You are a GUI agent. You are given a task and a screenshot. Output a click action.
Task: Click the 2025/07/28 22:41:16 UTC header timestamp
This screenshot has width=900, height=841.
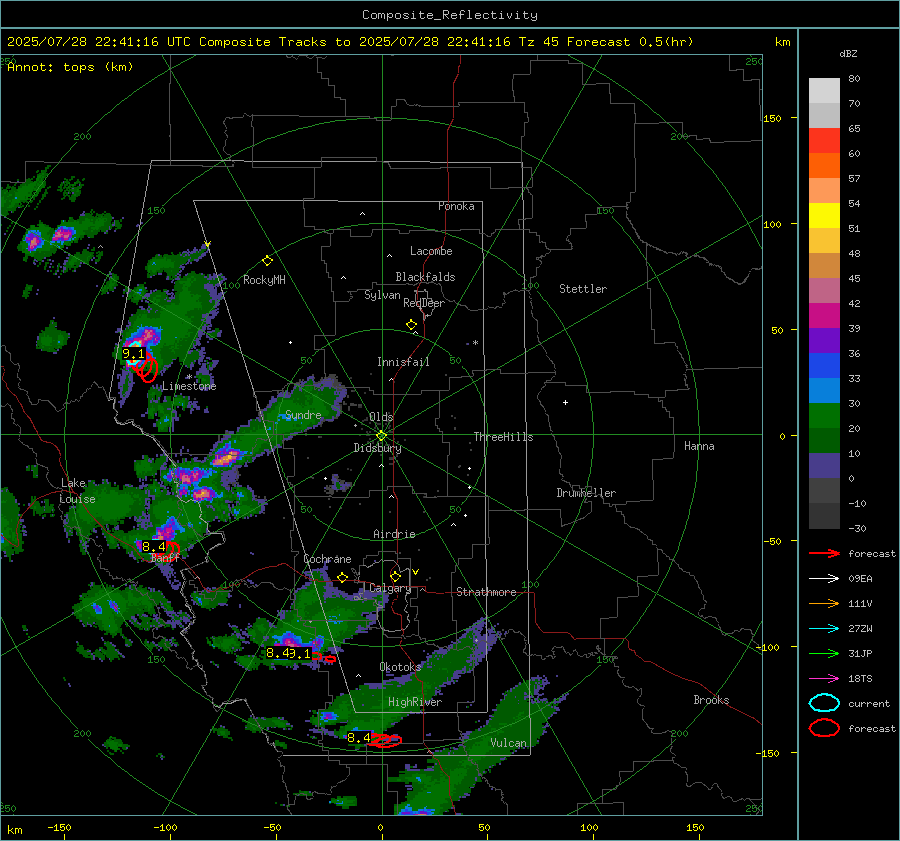tap(98, 42)
